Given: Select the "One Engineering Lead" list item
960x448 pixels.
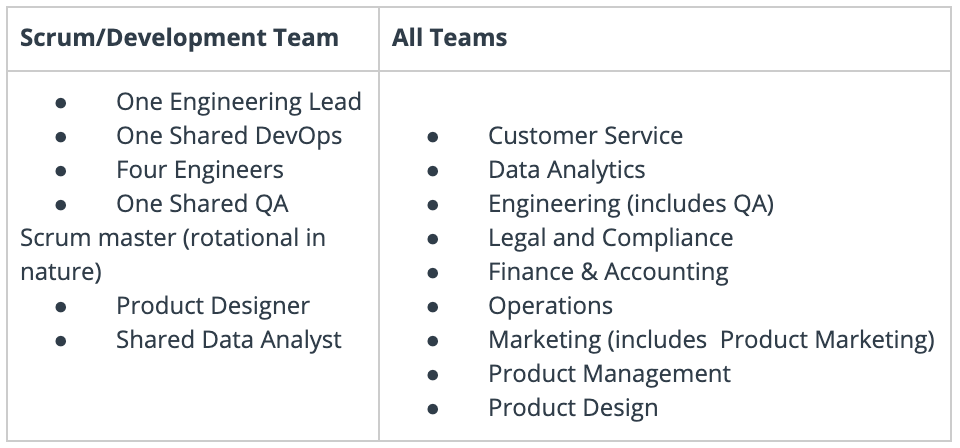Looking at the screenshot, I should pyautogui.click(x=238, y=102).
